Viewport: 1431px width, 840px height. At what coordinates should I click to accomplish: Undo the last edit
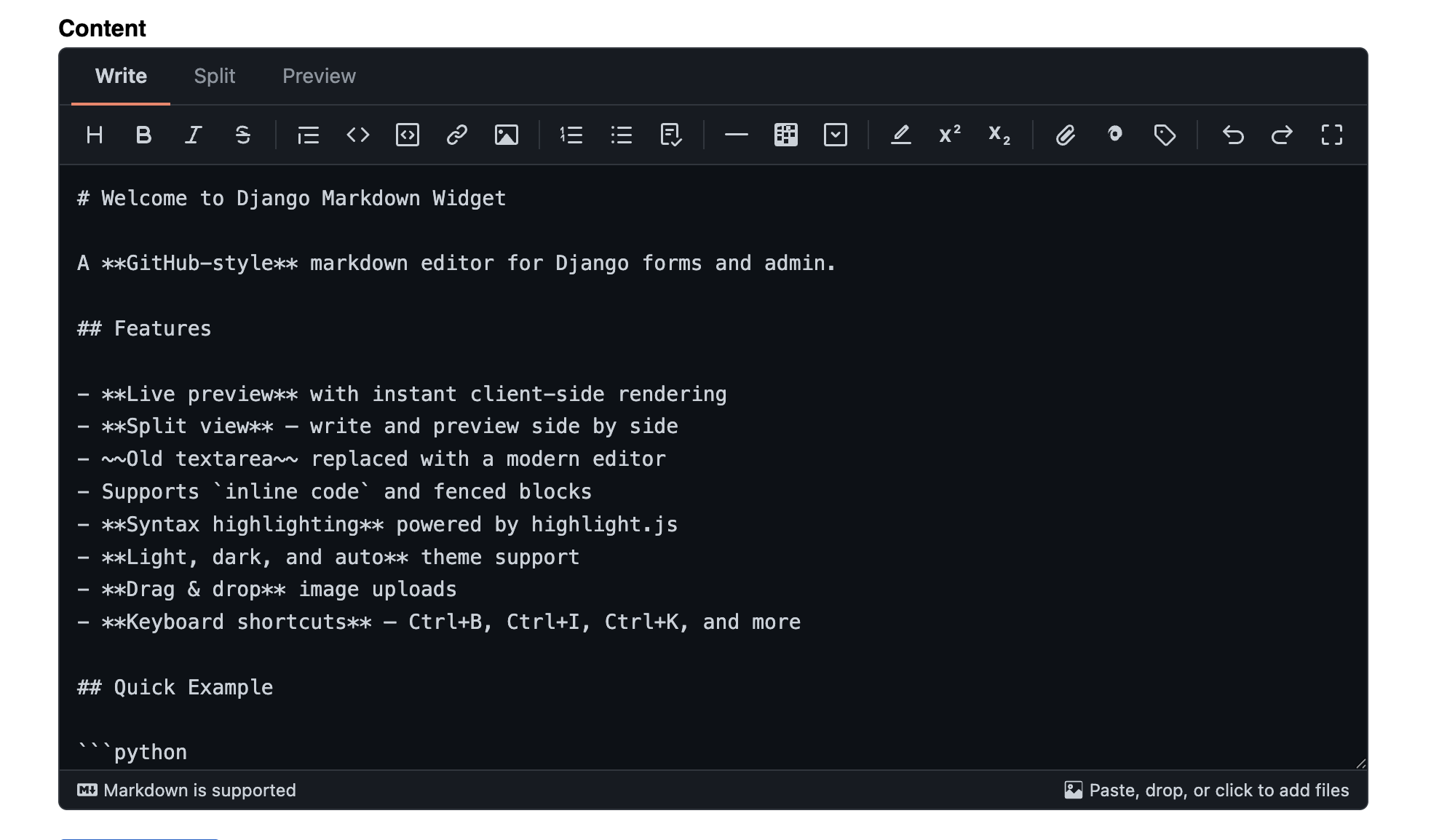point(1232,135)
